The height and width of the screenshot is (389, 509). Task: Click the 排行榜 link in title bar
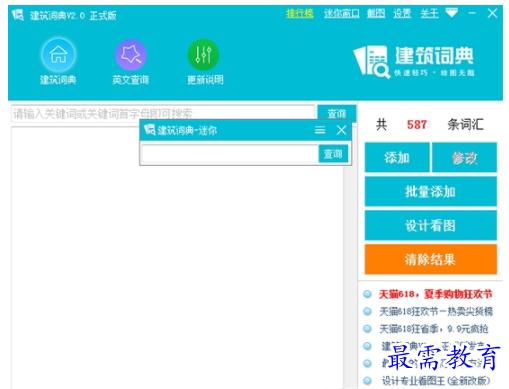point(300,14)
